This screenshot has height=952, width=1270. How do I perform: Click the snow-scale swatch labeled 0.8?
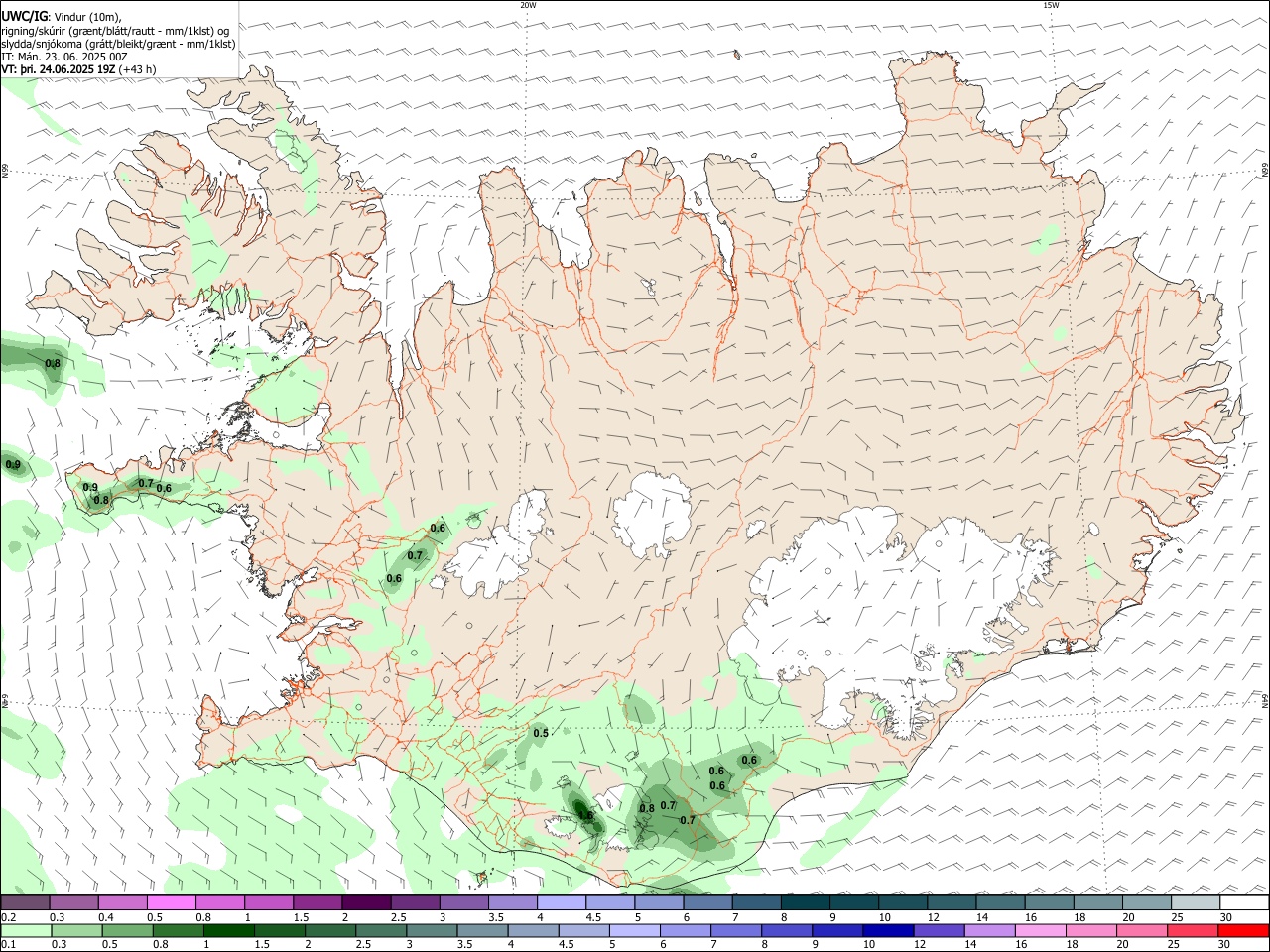click(220, 903)
